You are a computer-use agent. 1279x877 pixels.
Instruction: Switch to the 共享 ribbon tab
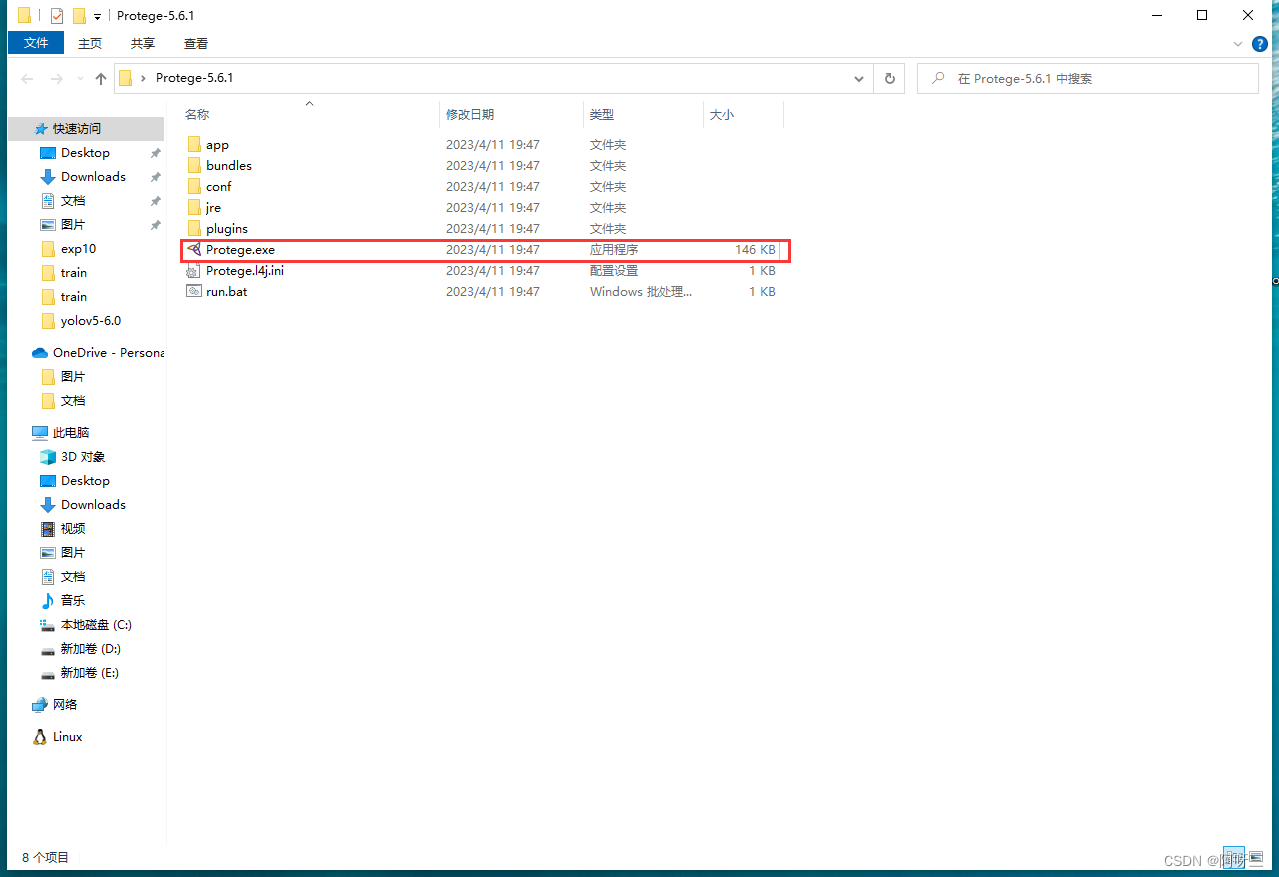pyautogui.click(x=143, y=43)
